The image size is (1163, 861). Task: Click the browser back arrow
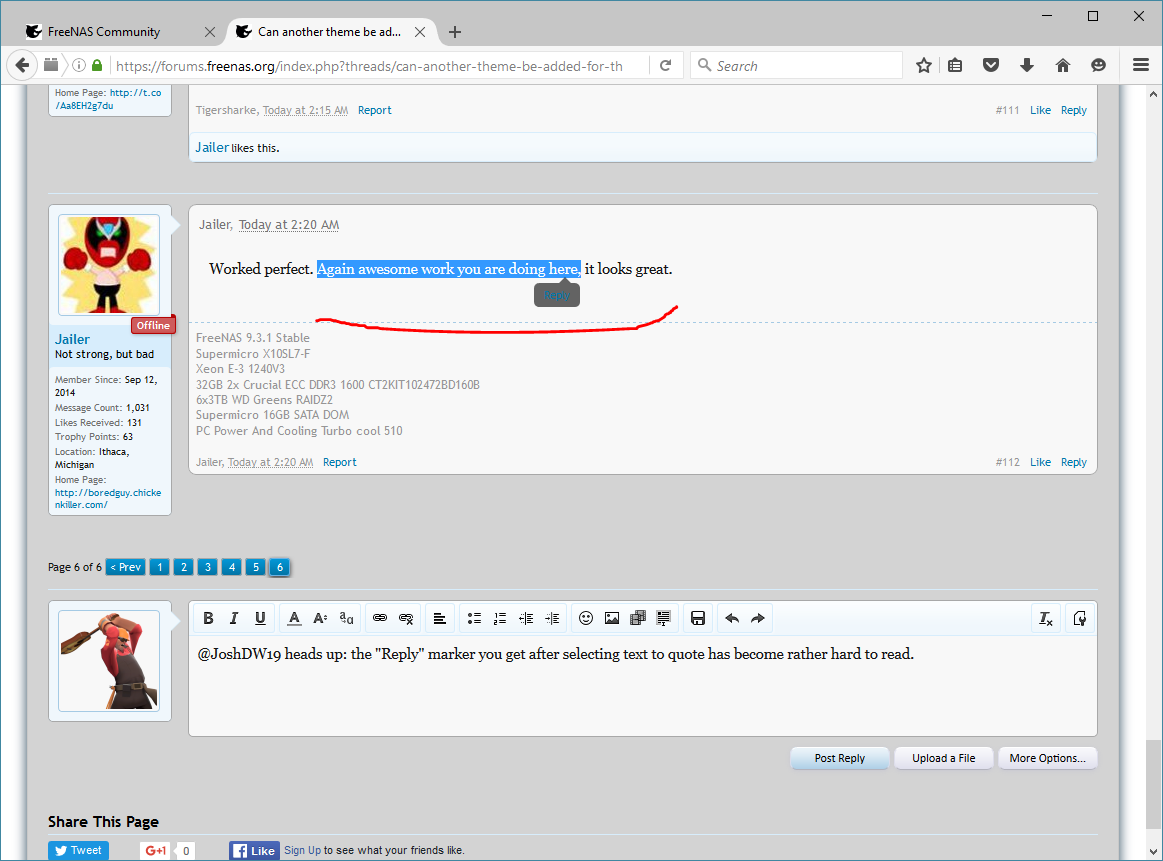click(x=22, y=65)
